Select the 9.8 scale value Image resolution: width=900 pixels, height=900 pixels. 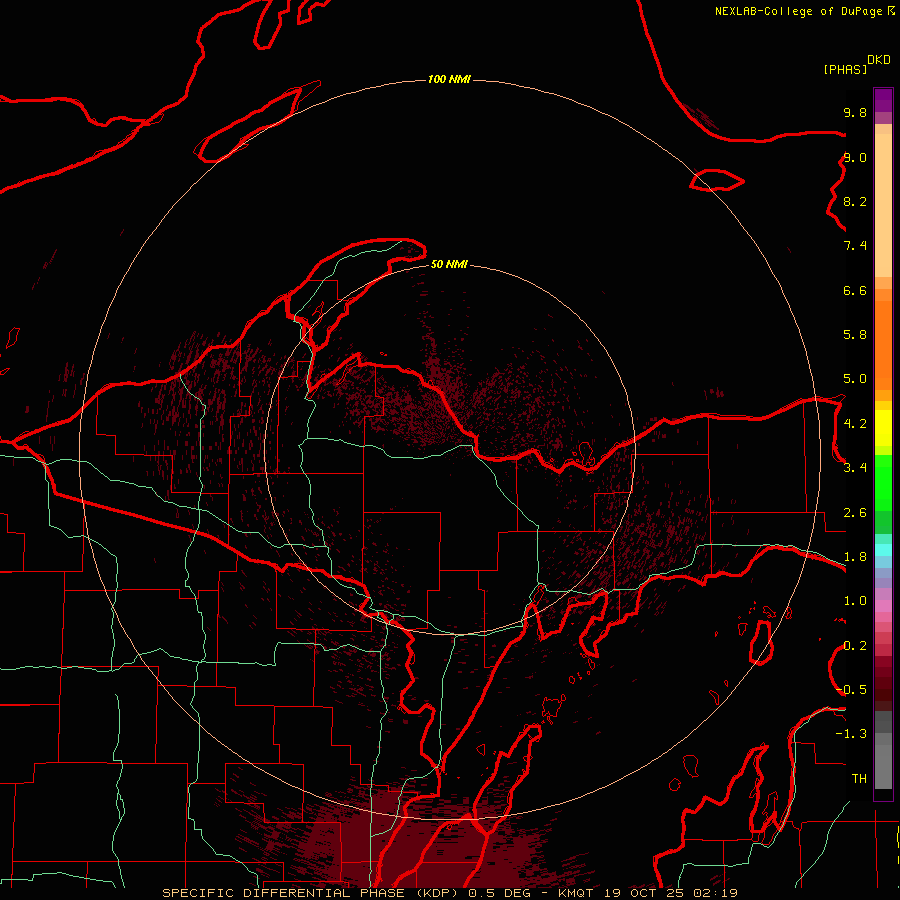point(855,112)
